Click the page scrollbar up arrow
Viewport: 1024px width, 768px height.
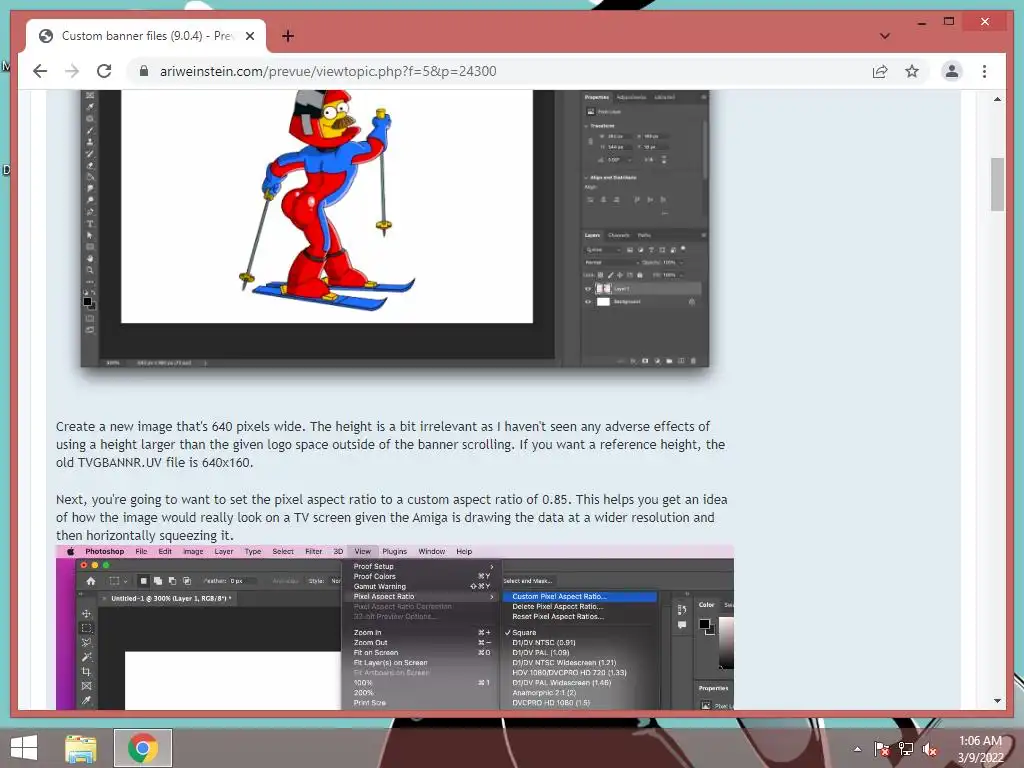[997, 99]
